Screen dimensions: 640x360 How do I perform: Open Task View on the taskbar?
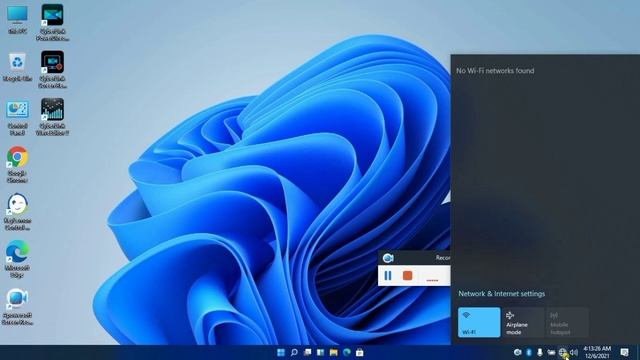(307, 352)
